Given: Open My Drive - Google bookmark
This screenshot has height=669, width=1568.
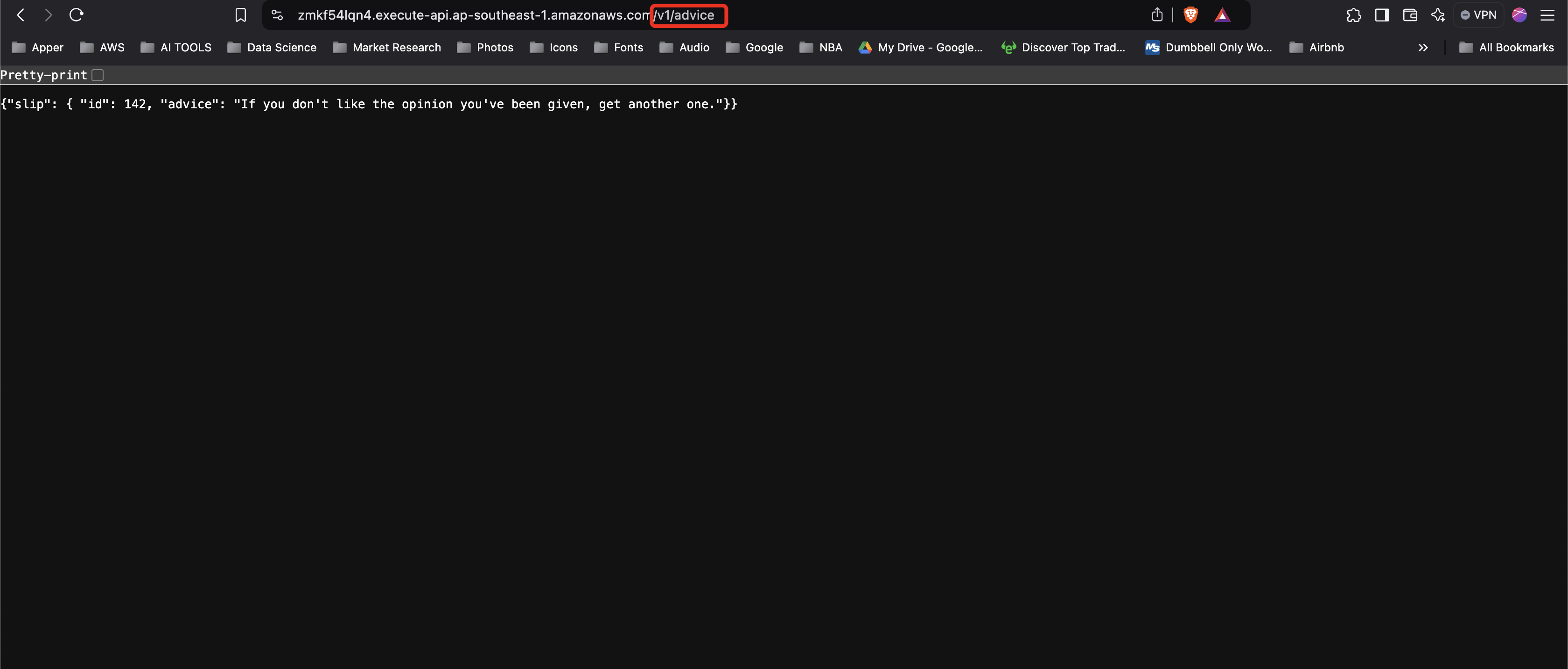Looking at the screenshot, I should [920, 48].
